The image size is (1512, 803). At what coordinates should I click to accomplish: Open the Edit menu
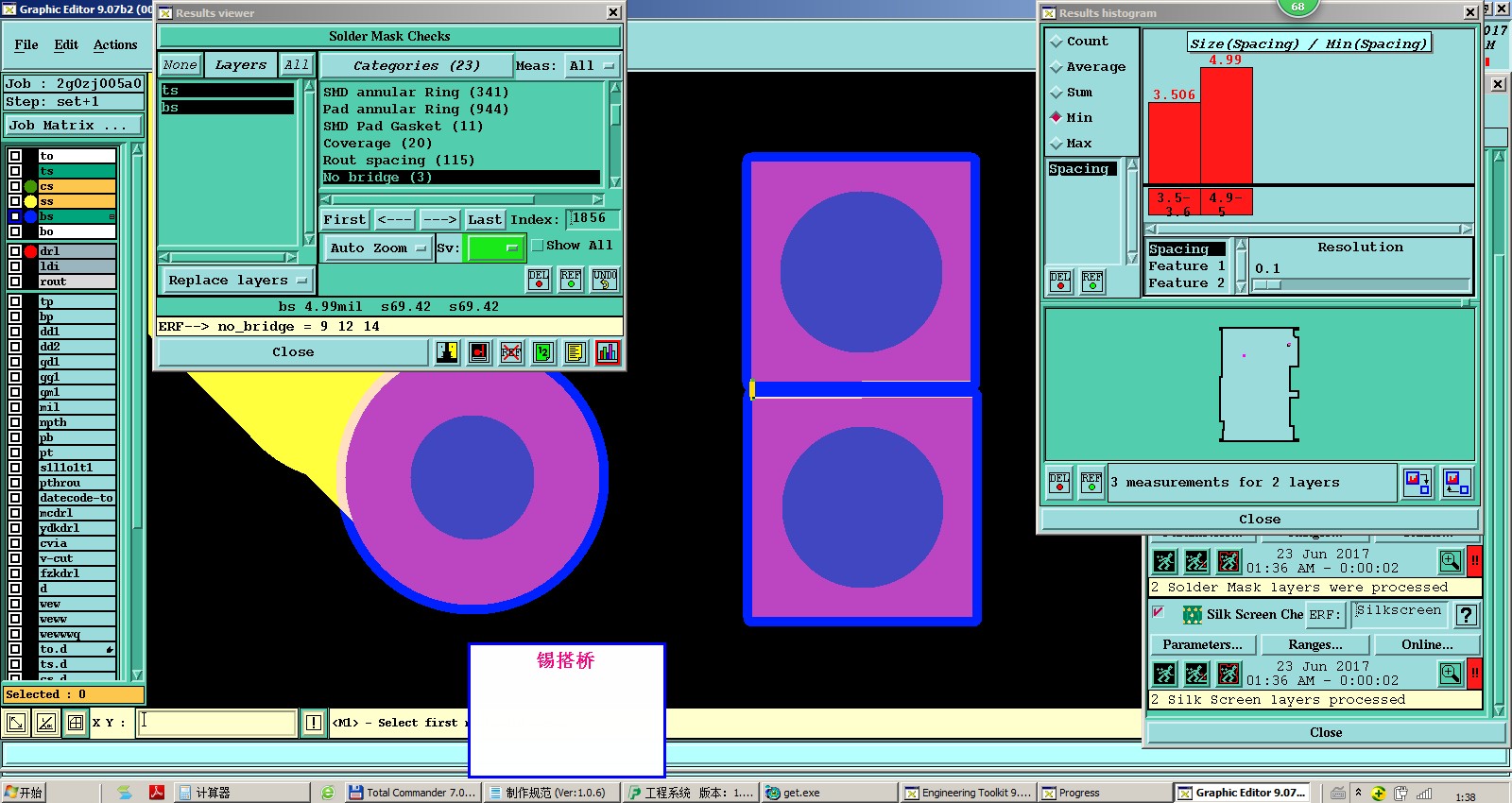coord(66,44)
